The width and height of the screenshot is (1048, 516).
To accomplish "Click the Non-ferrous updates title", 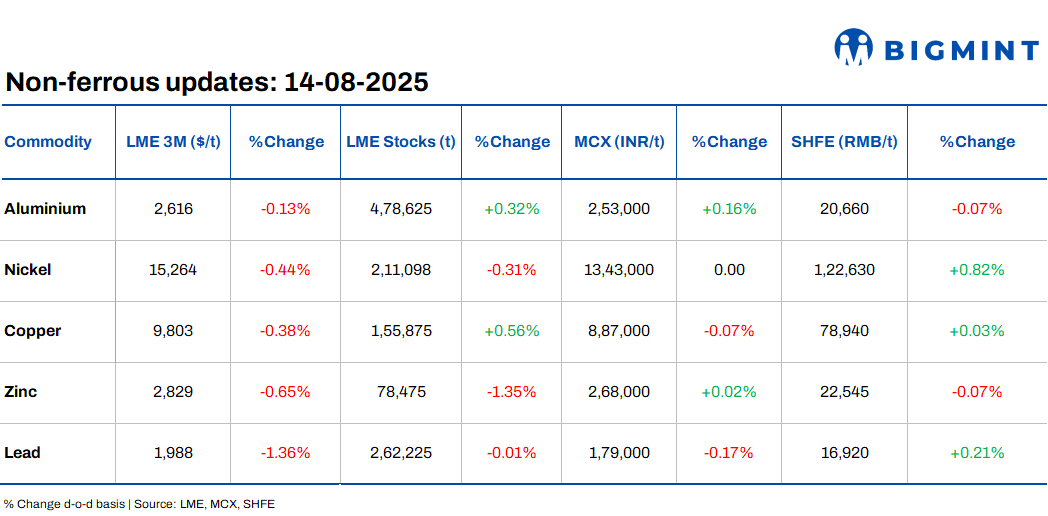I will (217, 82).
